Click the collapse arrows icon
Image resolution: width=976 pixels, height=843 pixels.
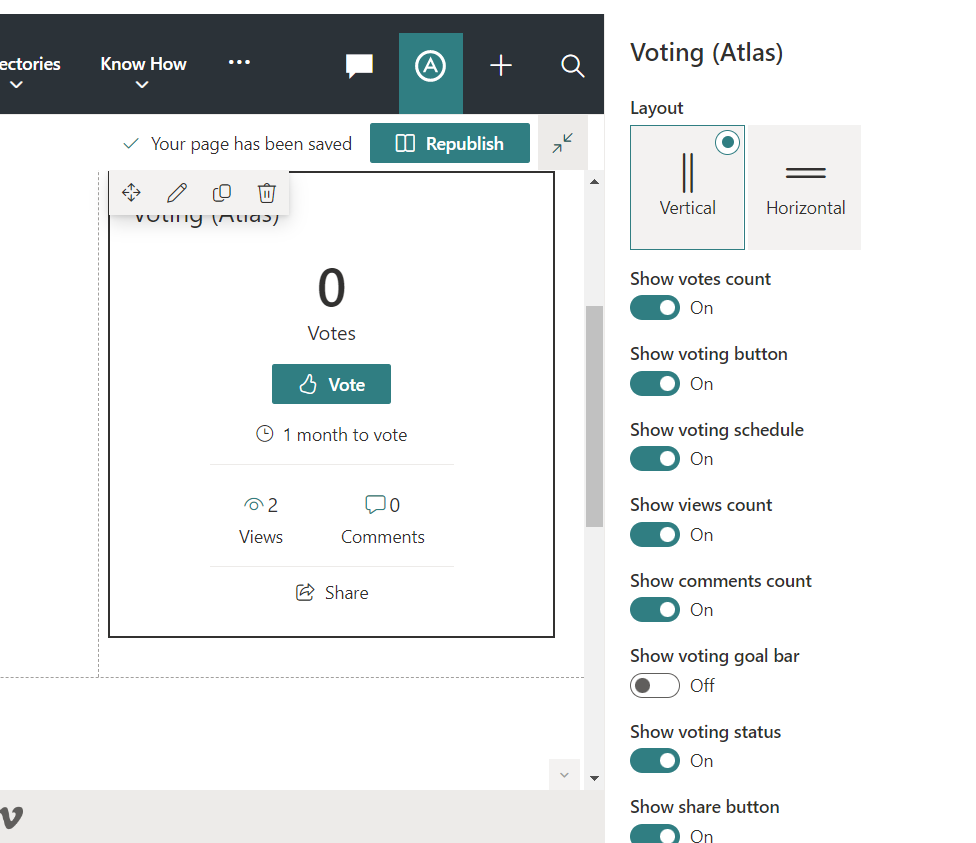pyautogui.click(x=562, y=143)
